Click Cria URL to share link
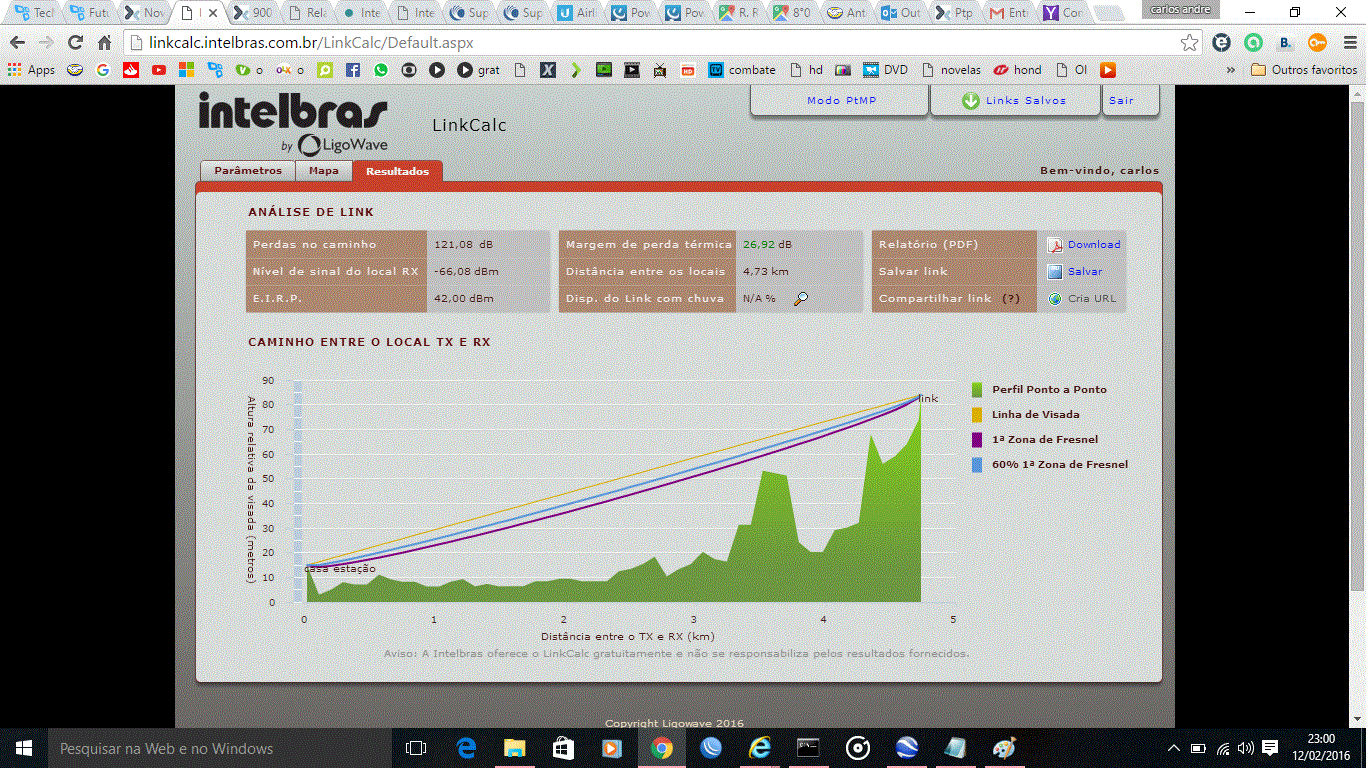This screenshot has height=768, width=1366. (x=1091, y=299)
